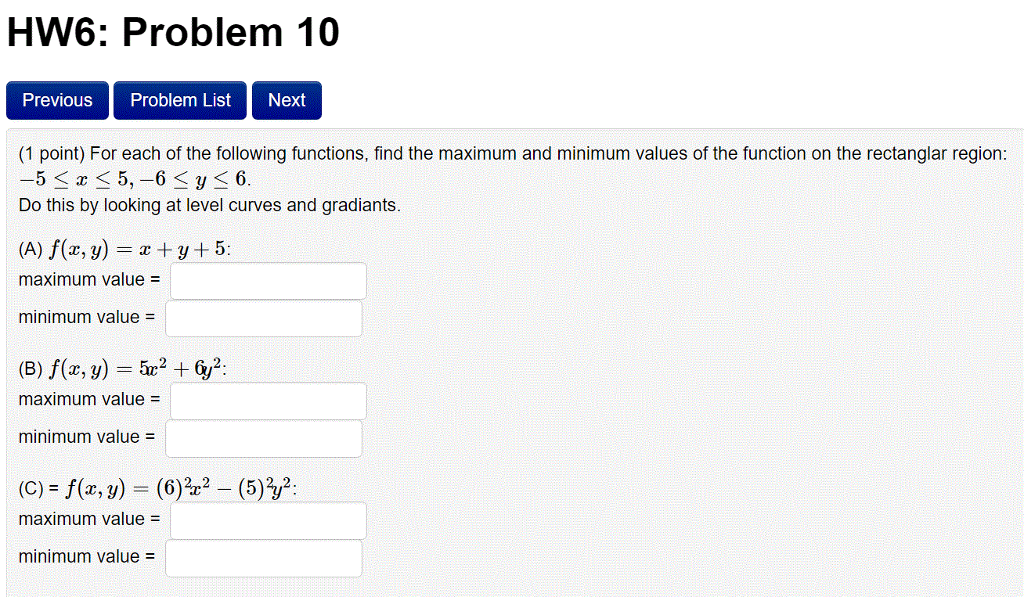The image size is (1024, 597).
Task: Click the HW6: Problem 10 heading
Action: 171,32
